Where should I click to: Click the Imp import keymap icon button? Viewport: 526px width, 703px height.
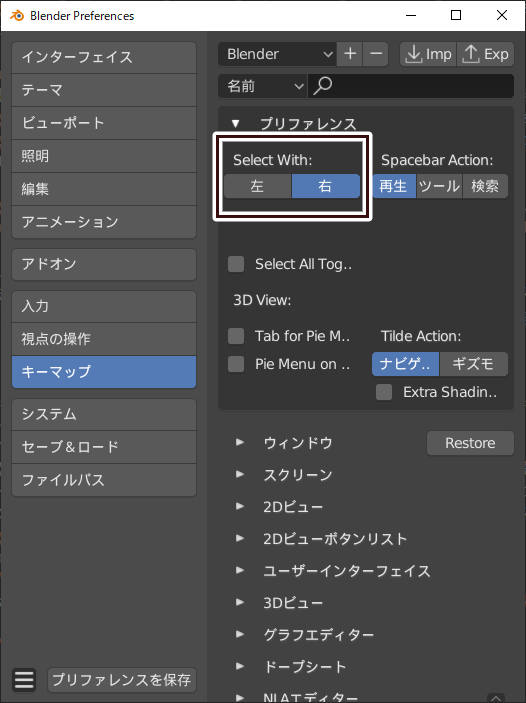coord(428,54)
